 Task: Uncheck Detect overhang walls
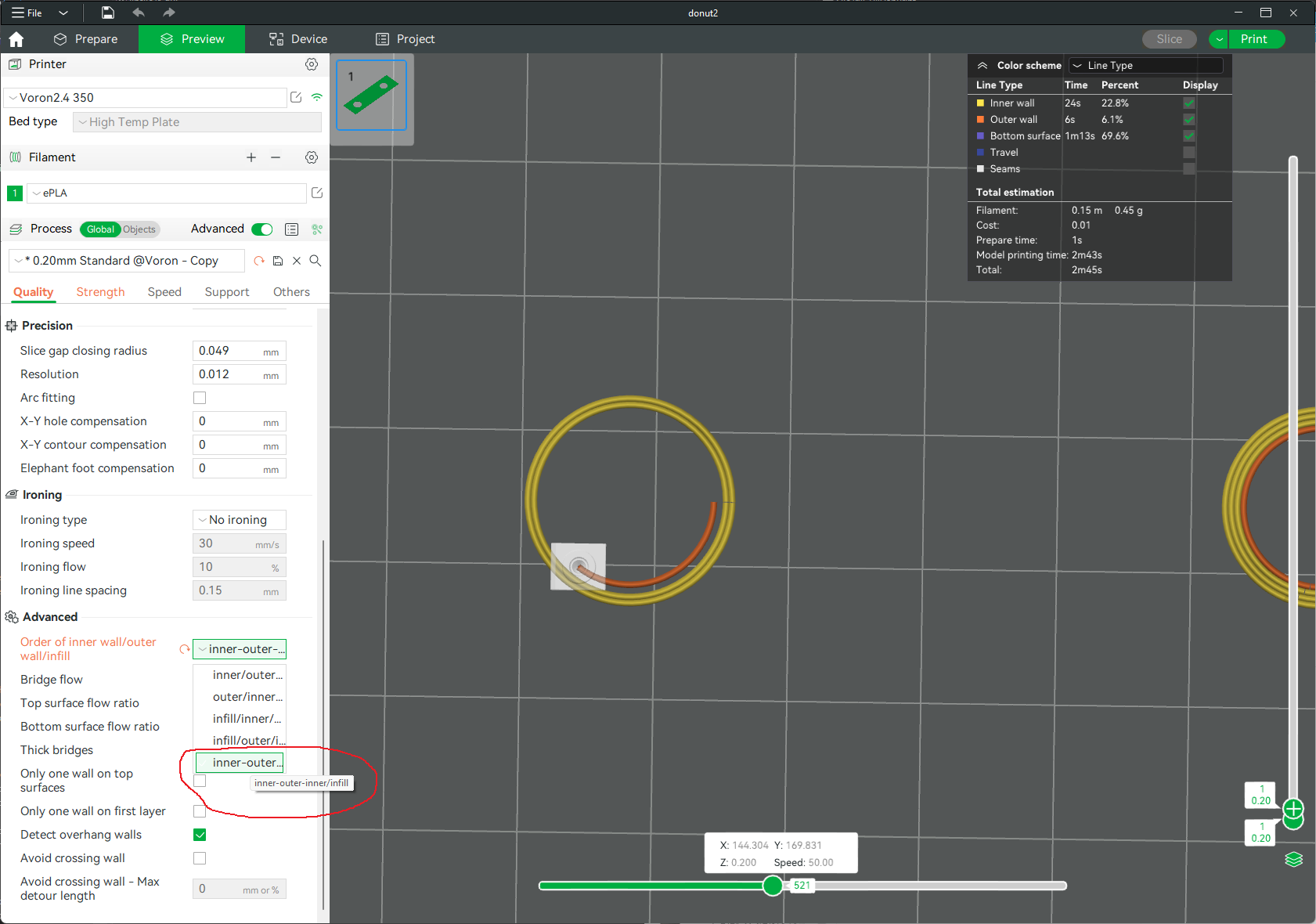coord(200,835)
